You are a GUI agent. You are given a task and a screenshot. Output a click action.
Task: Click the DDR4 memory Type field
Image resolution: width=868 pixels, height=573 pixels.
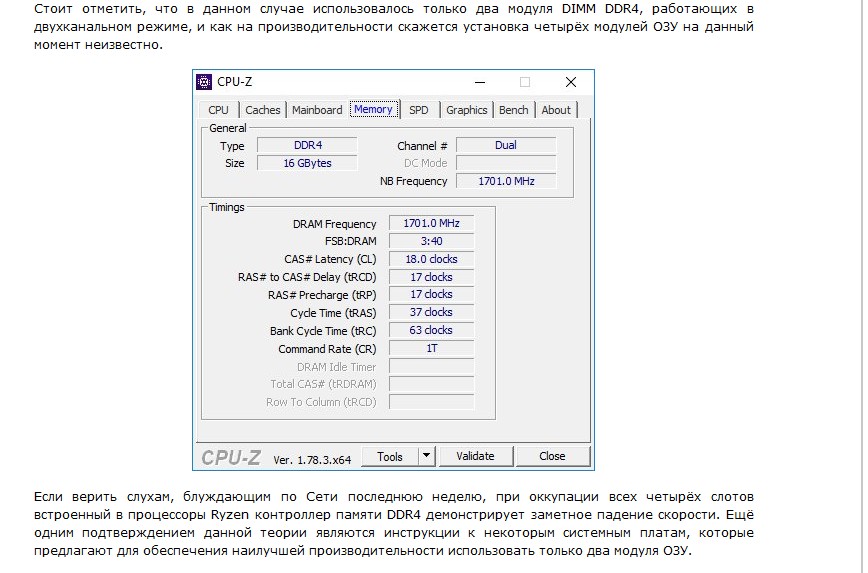click(x=308, y=145)
